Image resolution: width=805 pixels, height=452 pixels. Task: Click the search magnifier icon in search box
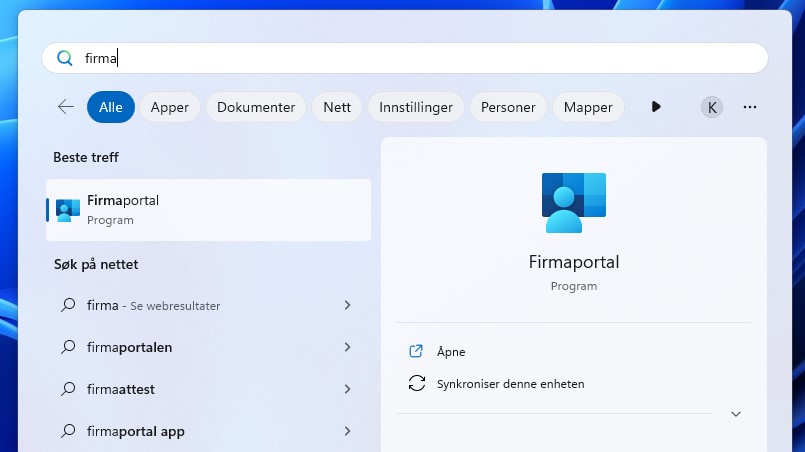click(x=65, y=58)
